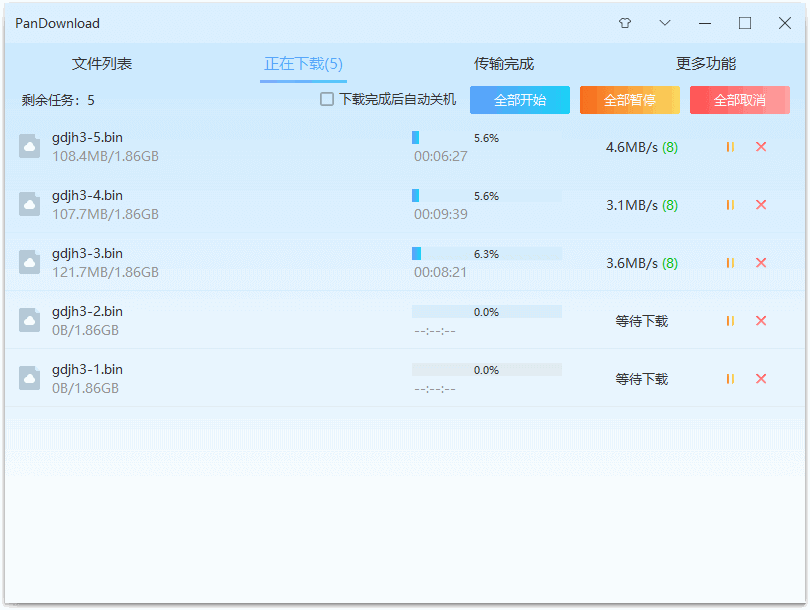This screenshot has height=610, width=810.
Task: Select the gdjh3-4.bin file name
Action: click(88, 195)
